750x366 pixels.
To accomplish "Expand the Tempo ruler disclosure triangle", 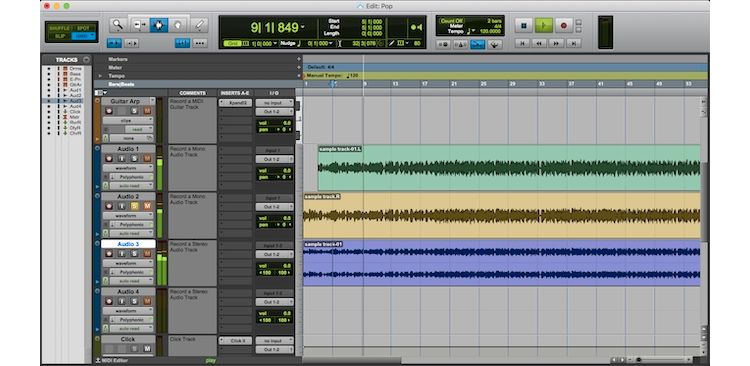I will 100,76.
